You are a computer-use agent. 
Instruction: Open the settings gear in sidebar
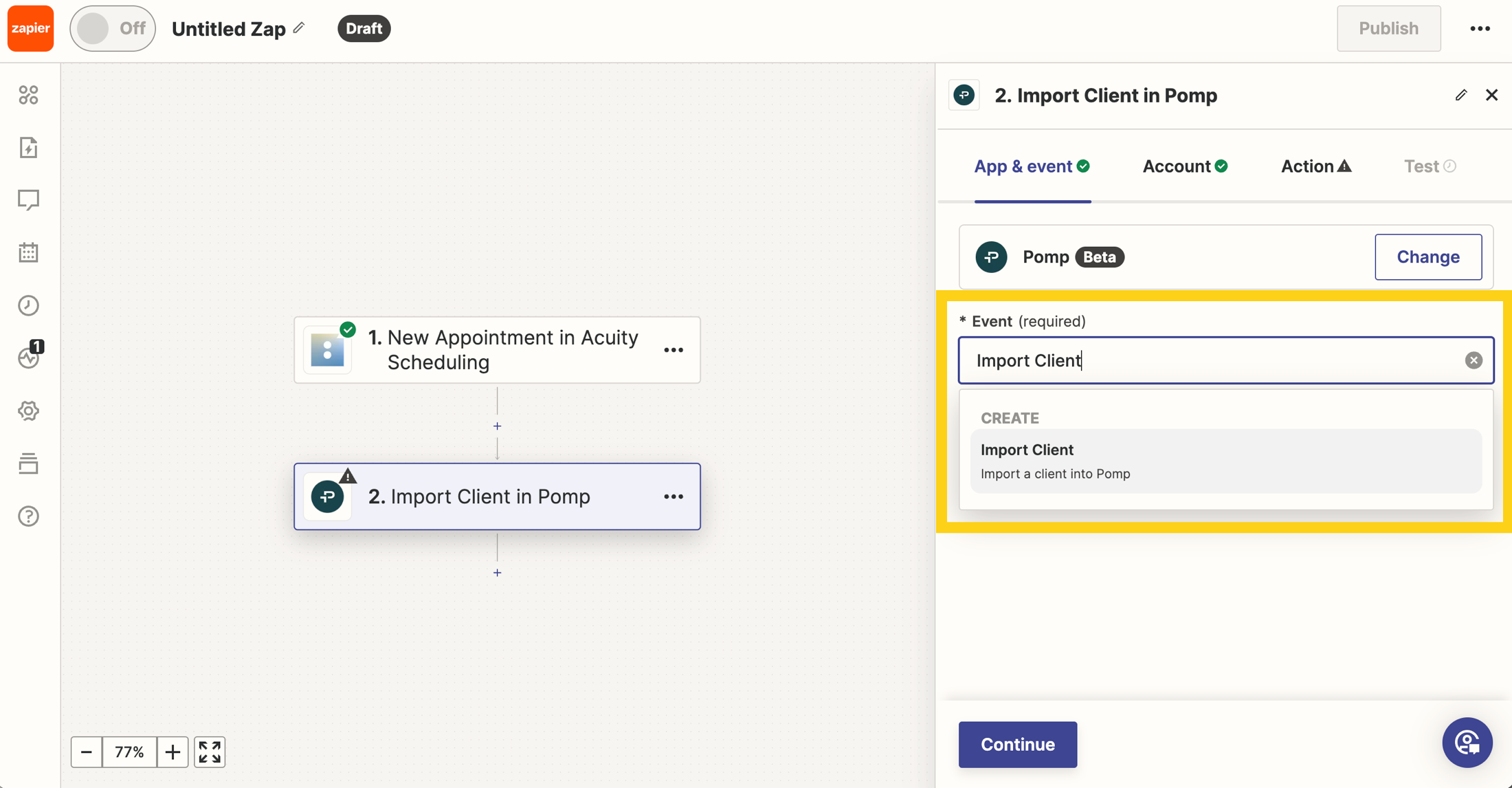pyautogui.click(x=28, y=411)
